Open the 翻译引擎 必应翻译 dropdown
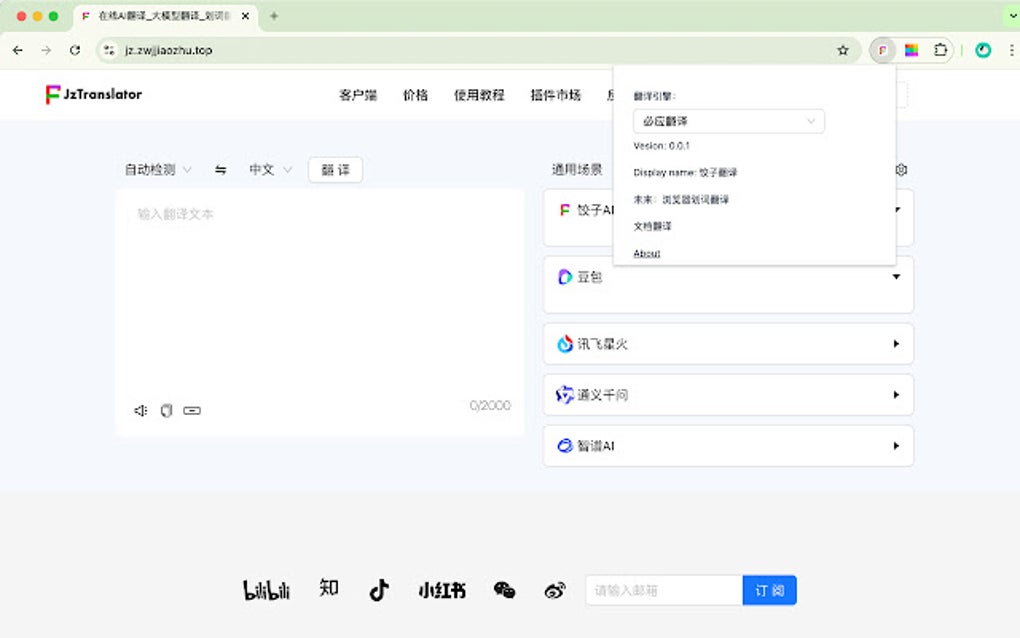This screenshot has height=638, width=1020. pyautogui.click(x=729, y=121)
